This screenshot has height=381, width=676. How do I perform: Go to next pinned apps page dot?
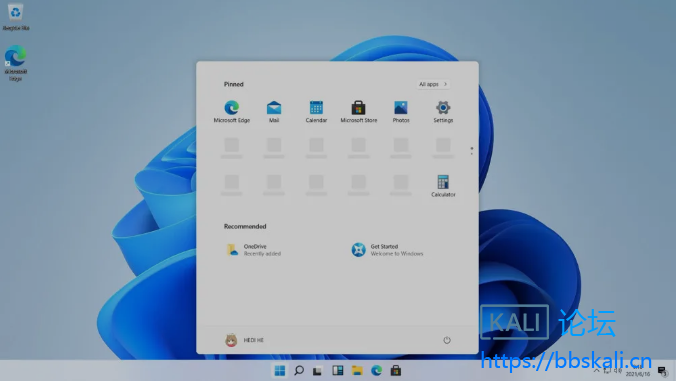(472, 153)
